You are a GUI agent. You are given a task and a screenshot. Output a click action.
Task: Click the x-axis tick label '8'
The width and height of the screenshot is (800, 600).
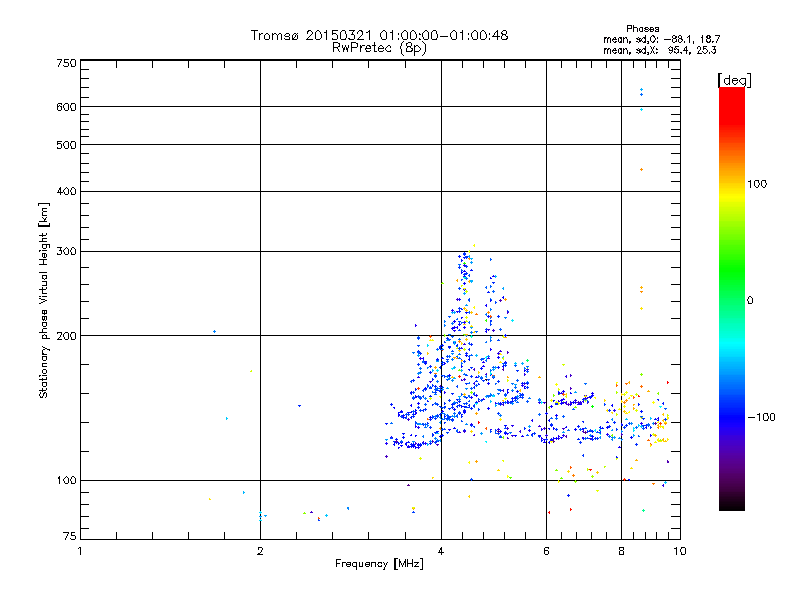pos(621,551)
